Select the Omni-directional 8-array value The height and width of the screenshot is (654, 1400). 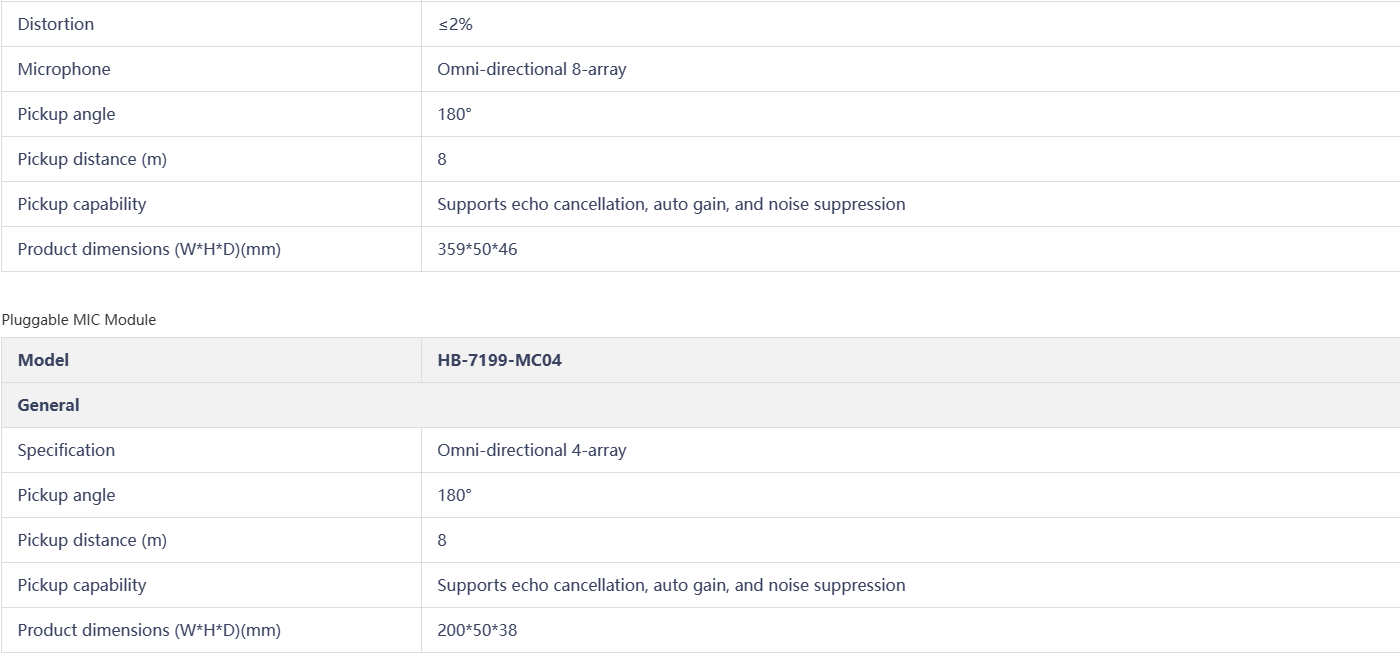531,69
